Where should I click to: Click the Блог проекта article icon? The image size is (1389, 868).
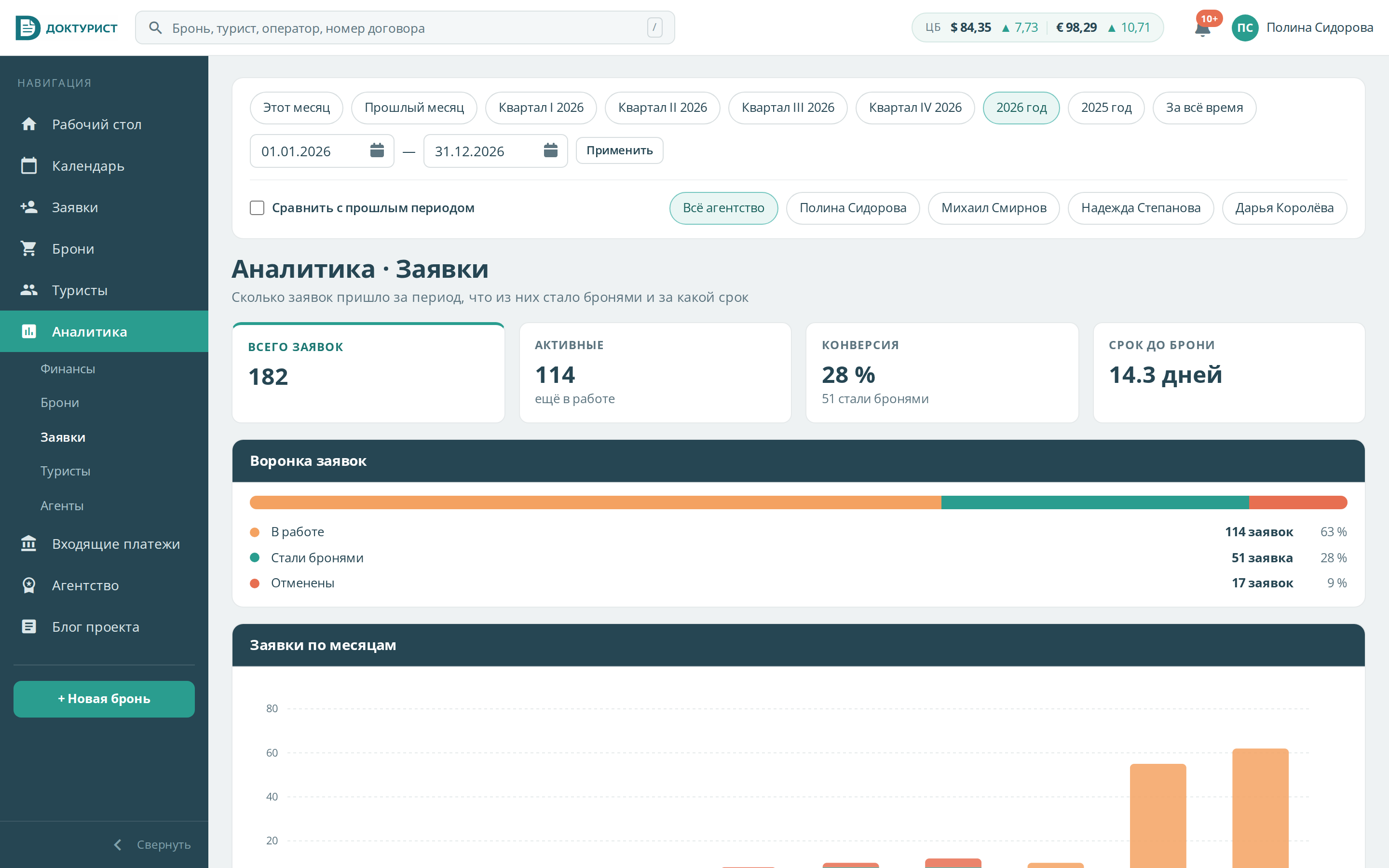point(29,626)
